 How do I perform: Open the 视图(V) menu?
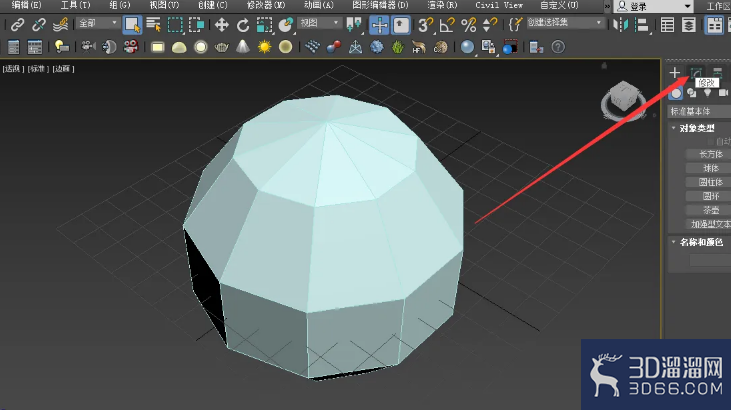164,5
